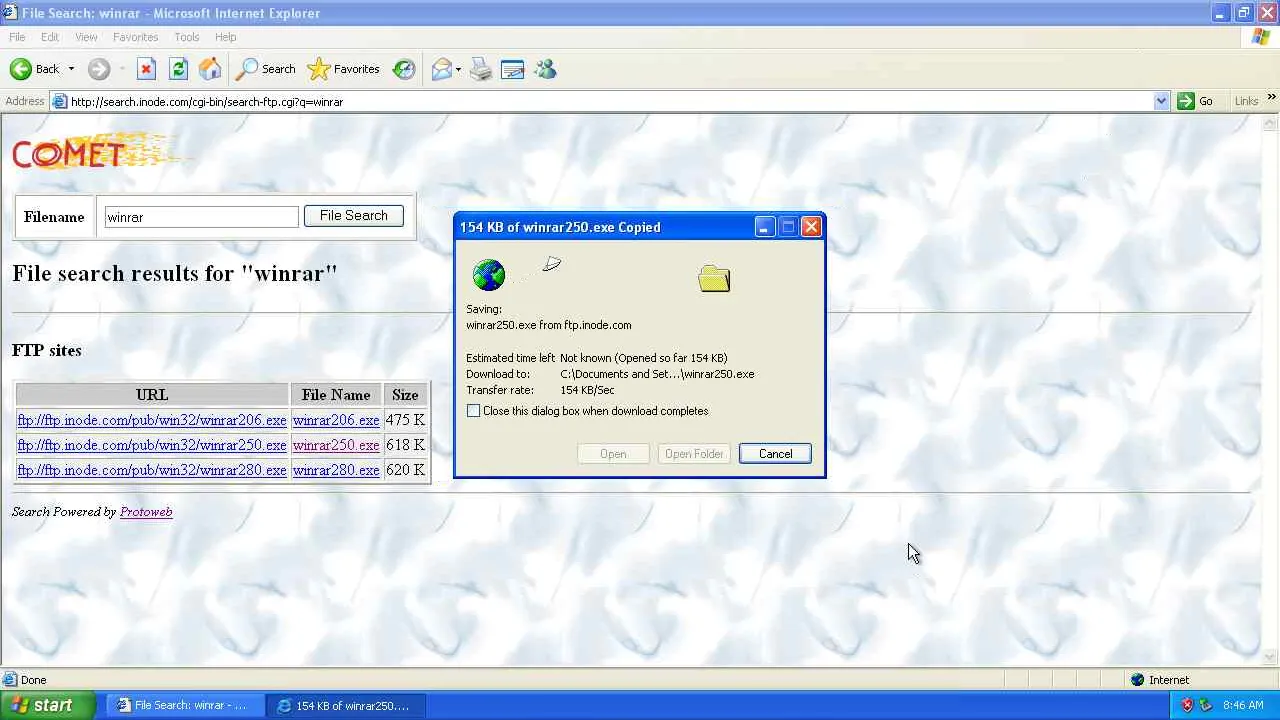Click the greyed-out Open Folder button in the dialog
Screen dimensions: 1280x720
[x=694, y=454]
